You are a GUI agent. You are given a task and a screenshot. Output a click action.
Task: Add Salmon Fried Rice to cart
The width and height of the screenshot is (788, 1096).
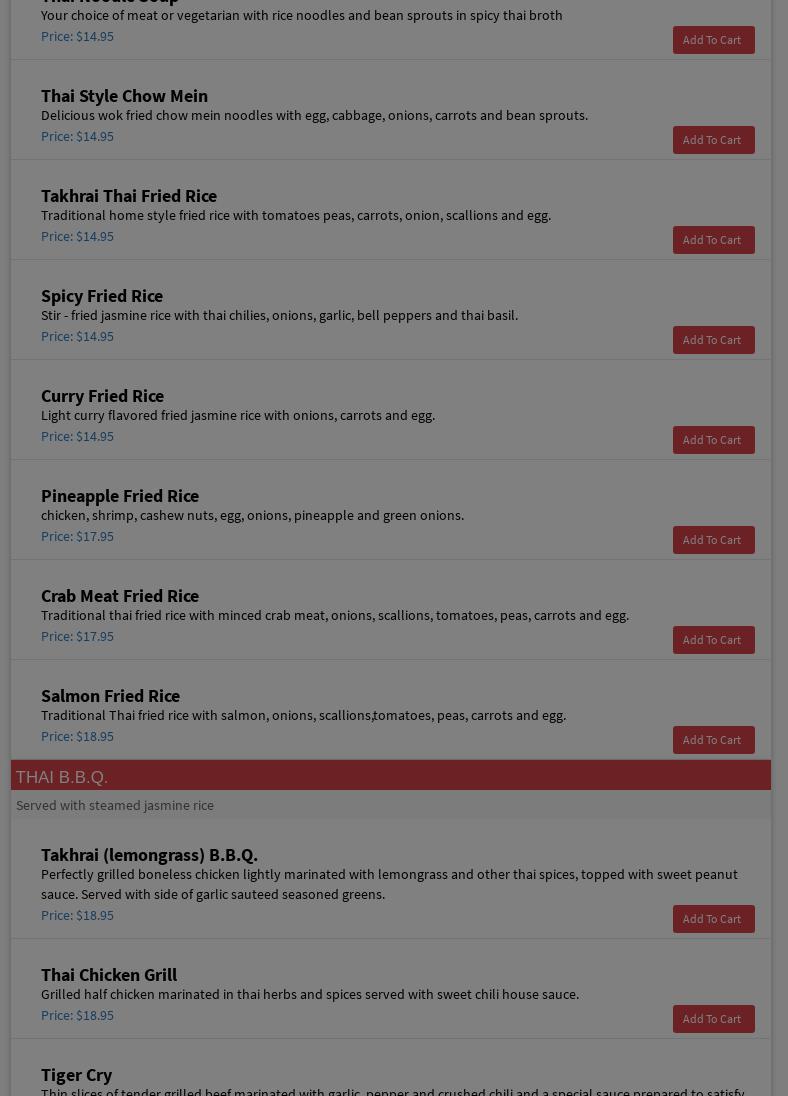click(713, 740)
